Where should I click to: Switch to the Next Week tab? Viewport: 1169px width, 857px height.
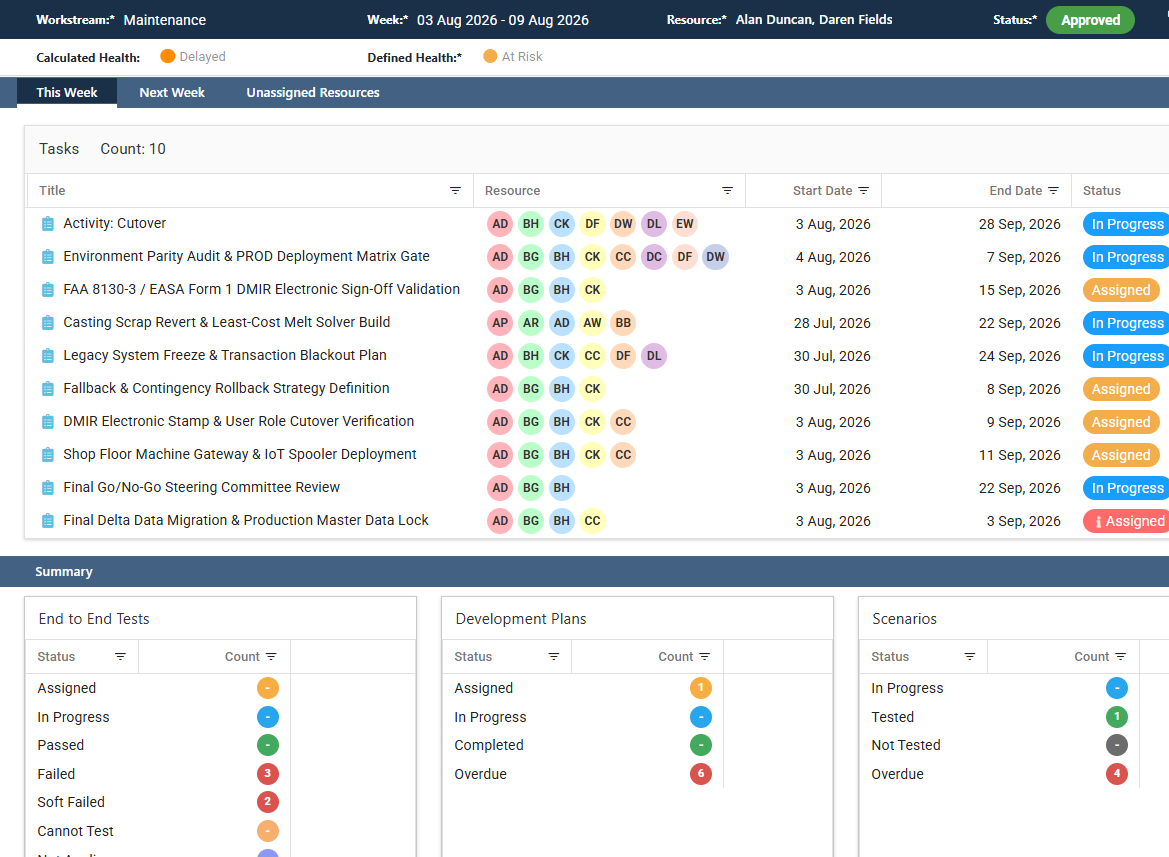[172, 92]
